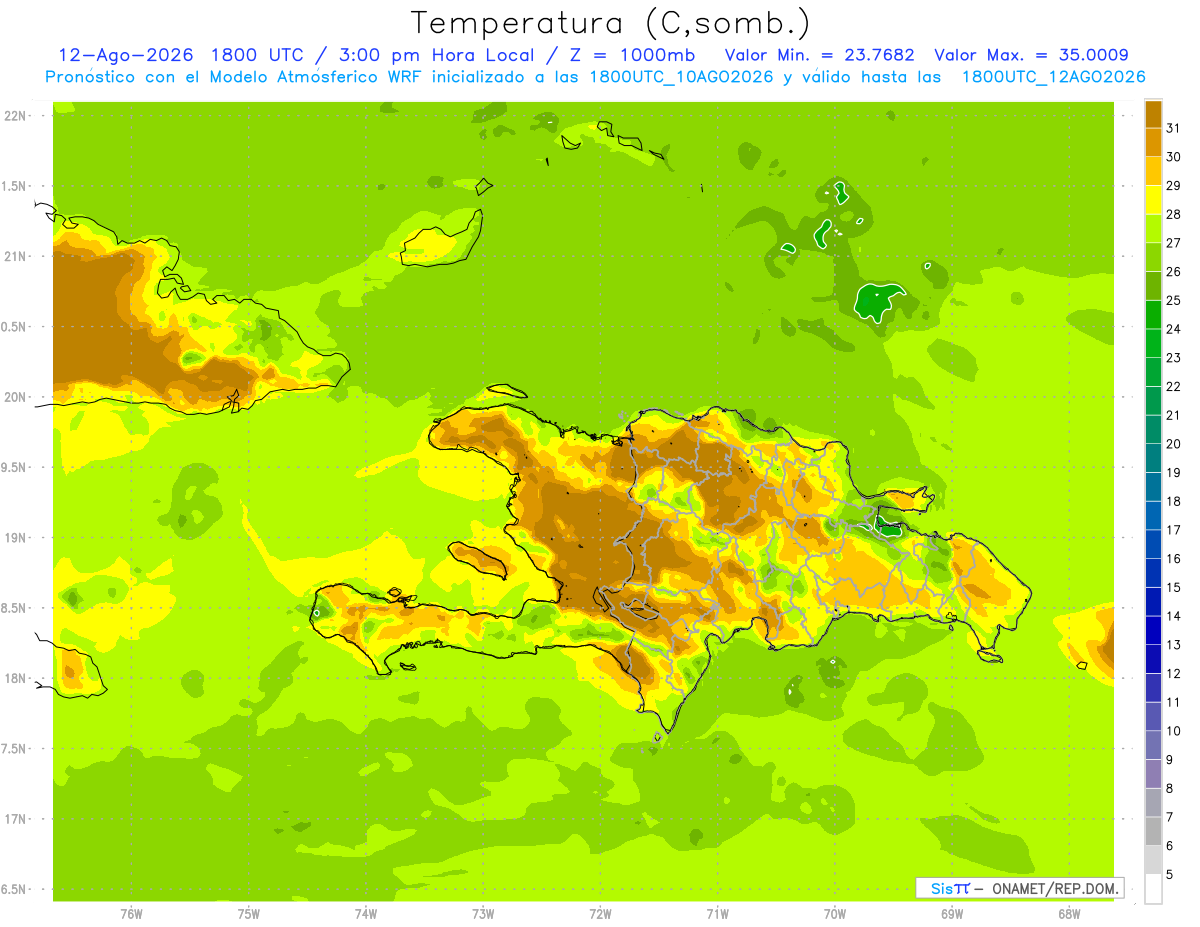The height and width of the screenshot is (927, 1200).
Task: Click the "72W" longitude label
Action: coord(600,914)
